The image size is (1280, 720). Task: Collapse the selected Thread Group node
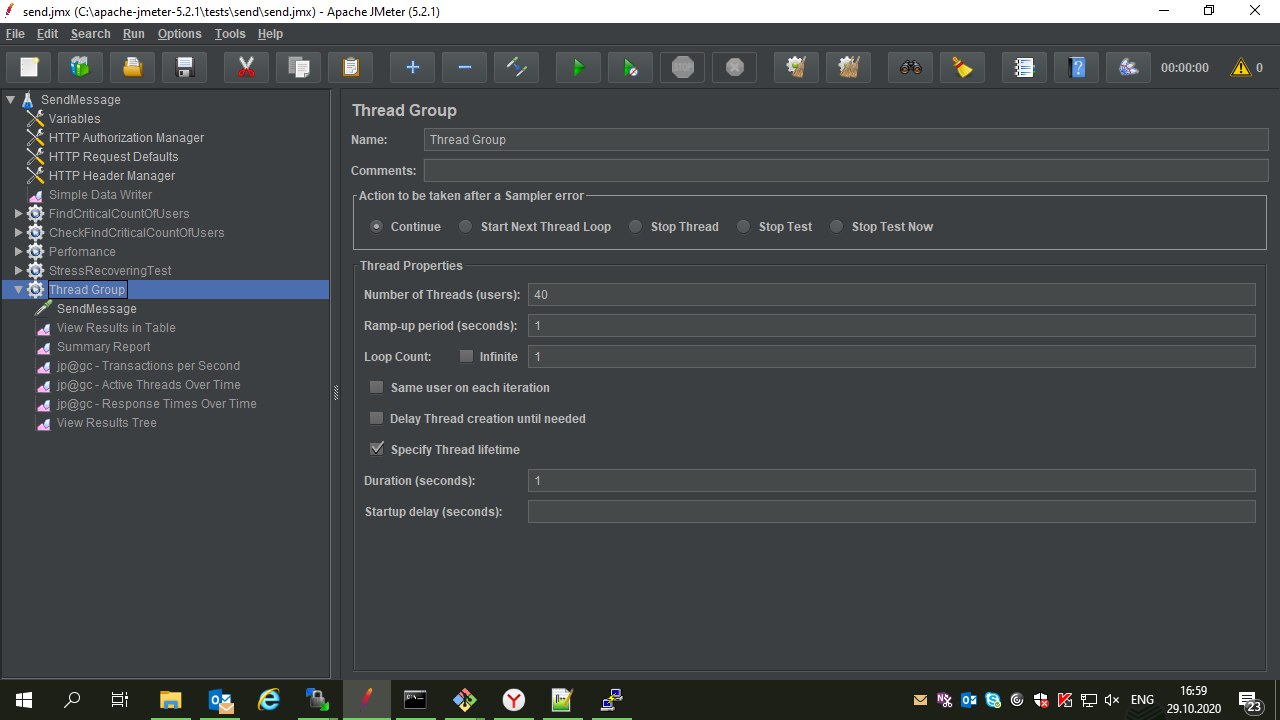[18, 290]
